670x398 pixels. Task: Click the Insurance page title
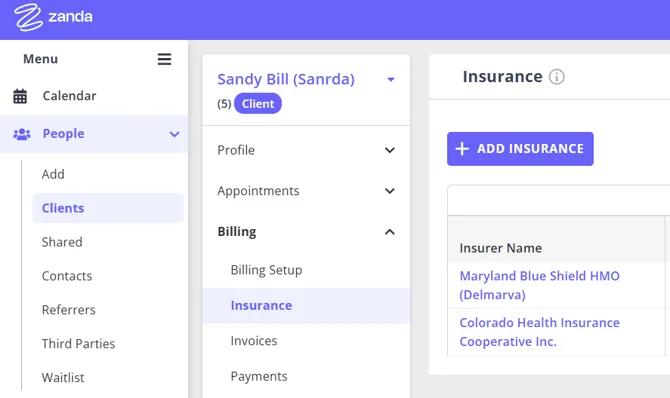(502, 77)
